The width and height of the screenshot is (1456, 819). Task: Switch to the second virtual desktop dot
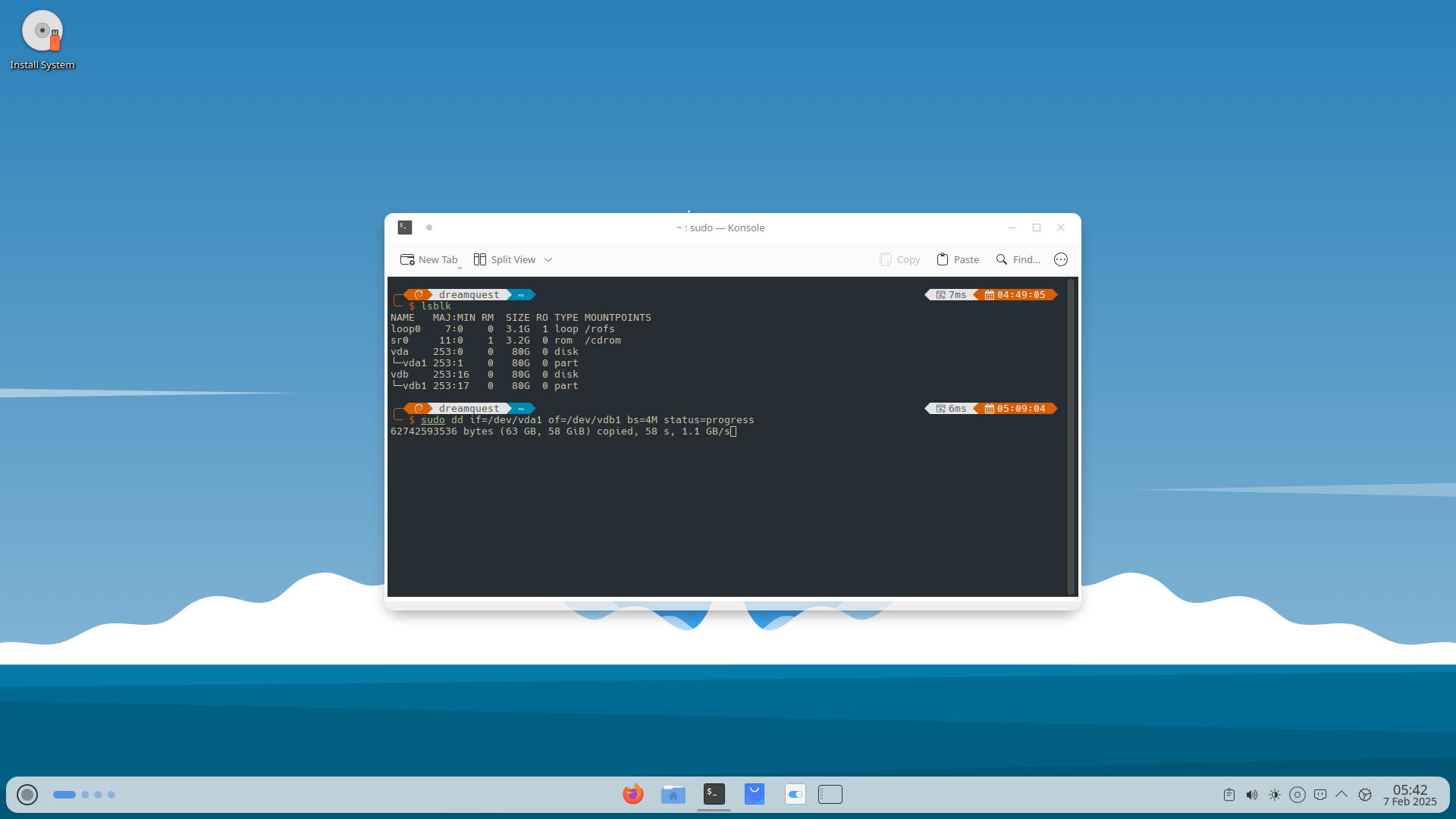(x=85, y=795)
